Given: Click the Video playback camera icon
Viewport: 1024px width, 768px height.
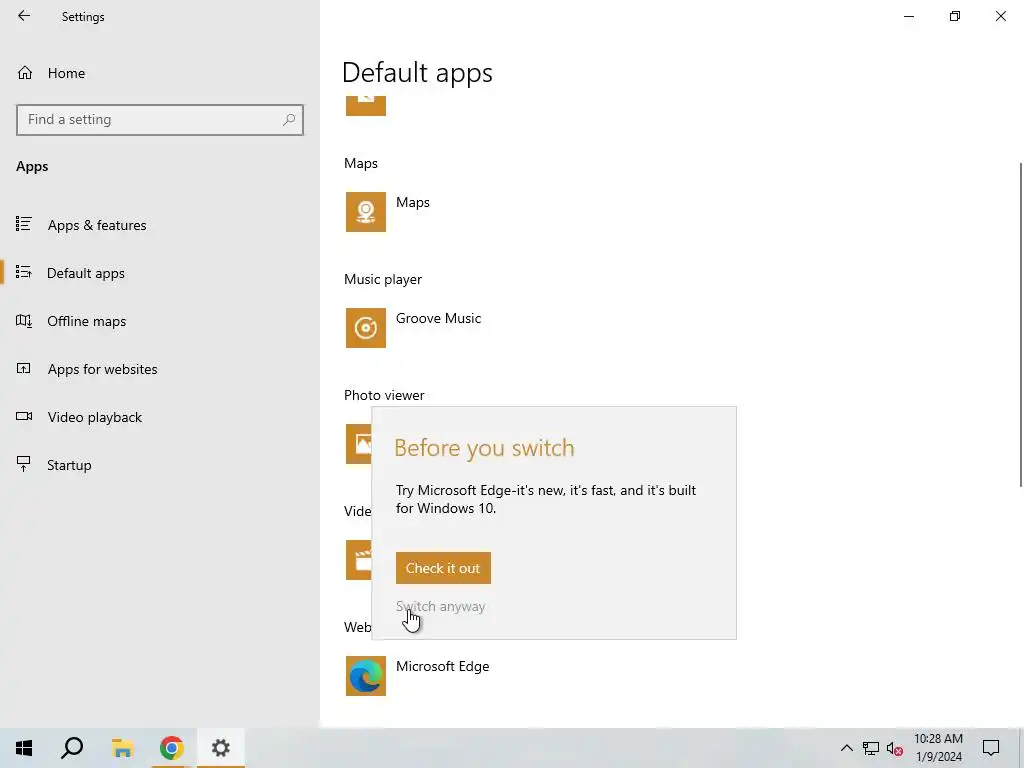Looking at the screenshot, I should pos(24,416).
